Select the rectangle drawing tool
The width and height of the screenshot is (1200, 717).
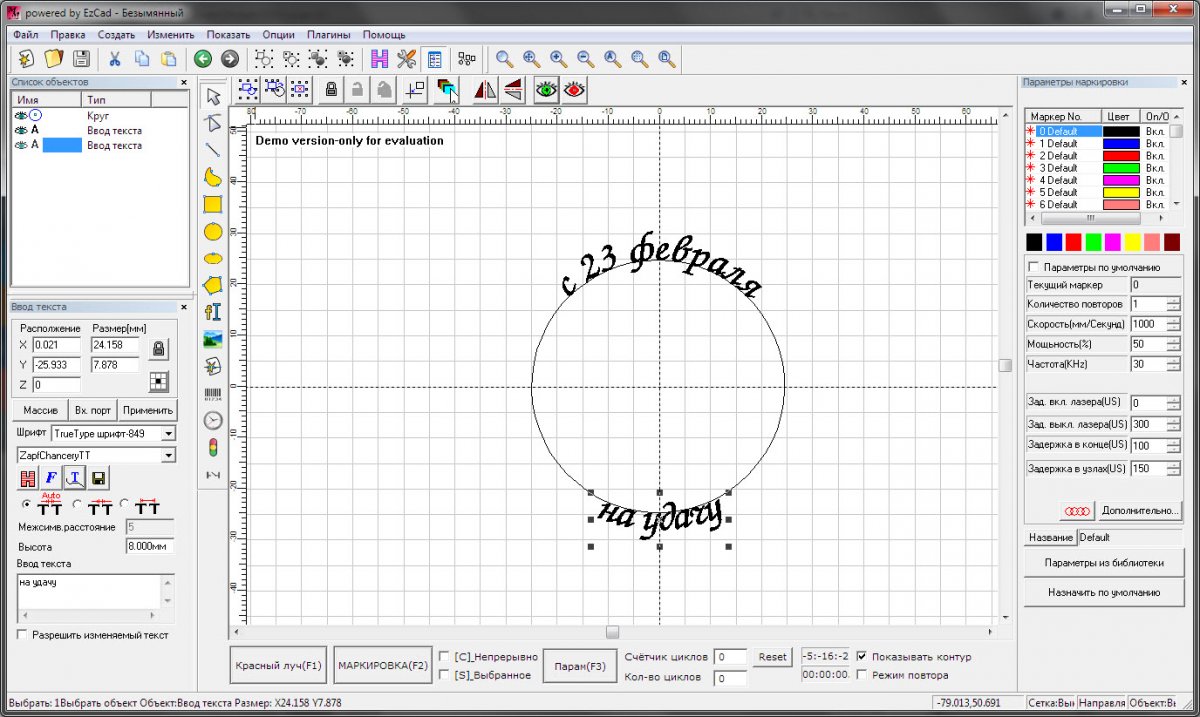tap(213, 204)
